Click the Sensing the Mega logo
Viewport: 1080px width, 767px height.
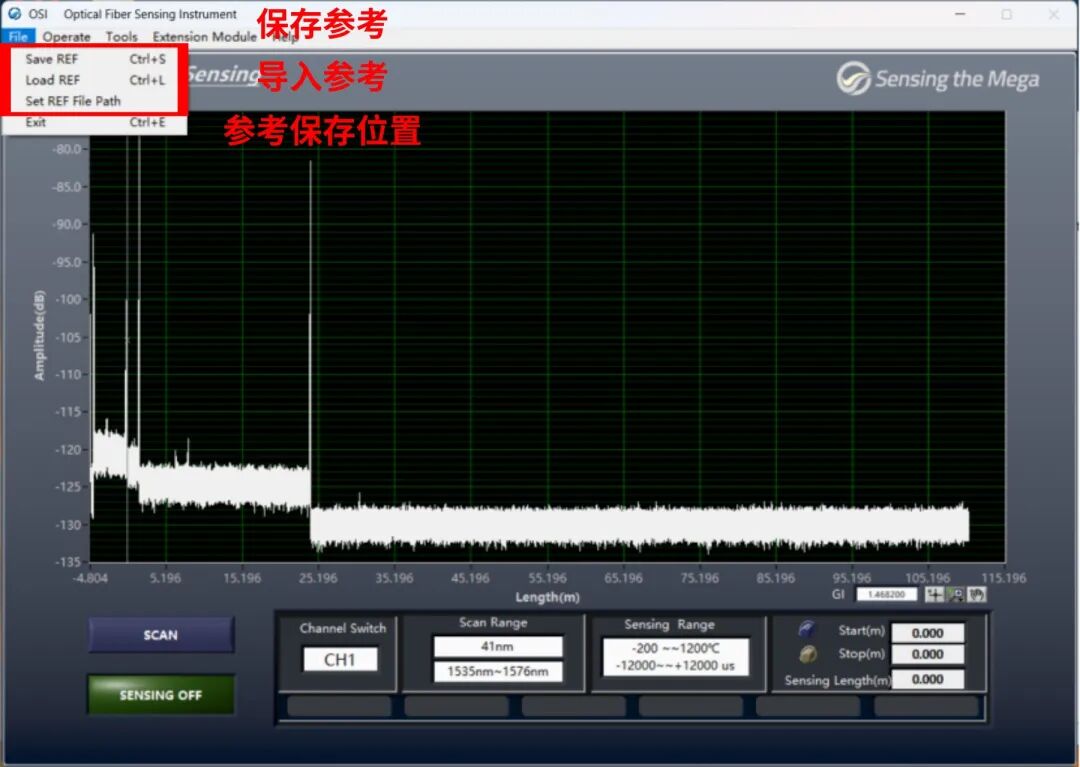click(938, 79)
